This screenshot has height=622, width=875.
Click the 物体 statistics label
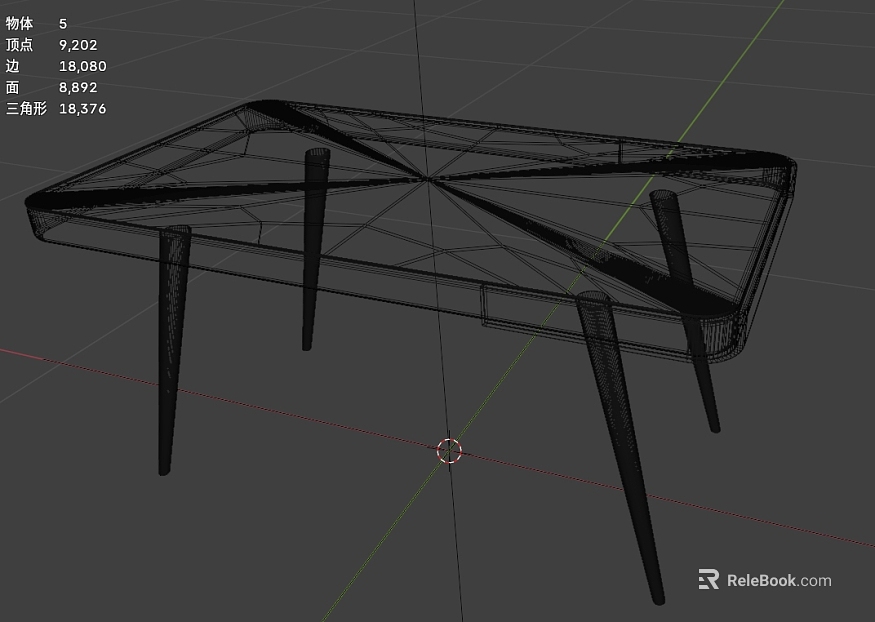click(x=20, y=23)
